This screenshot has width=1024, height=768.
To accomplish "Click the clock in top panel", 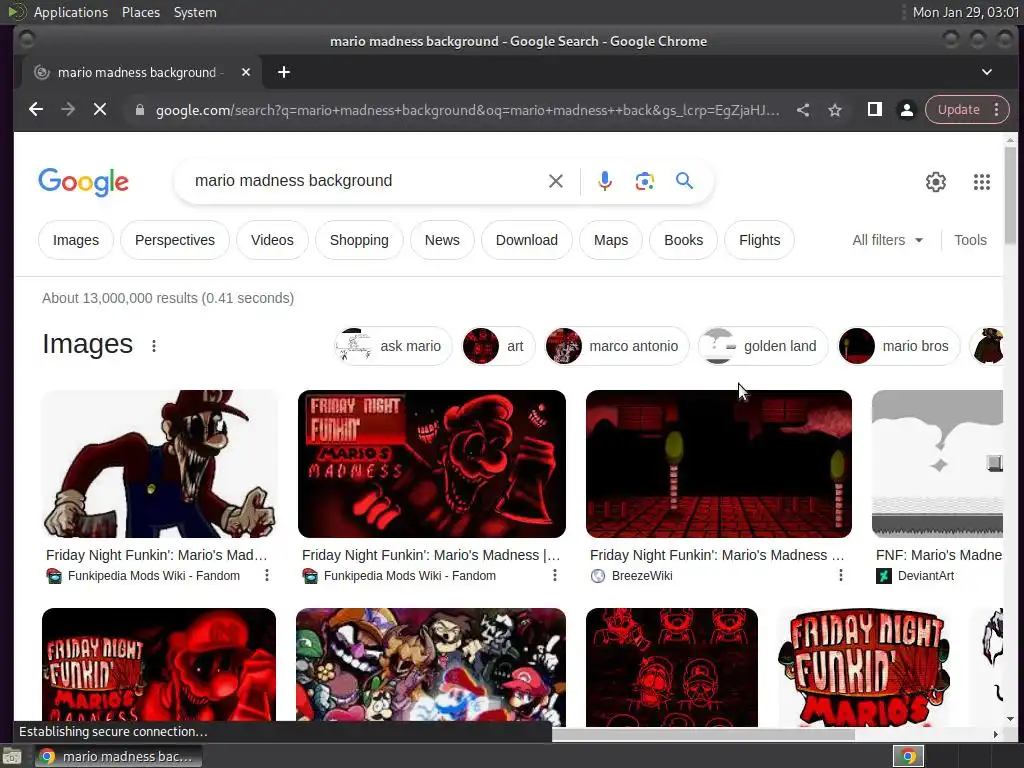I will pyautogui.click(x=965, y=12).
